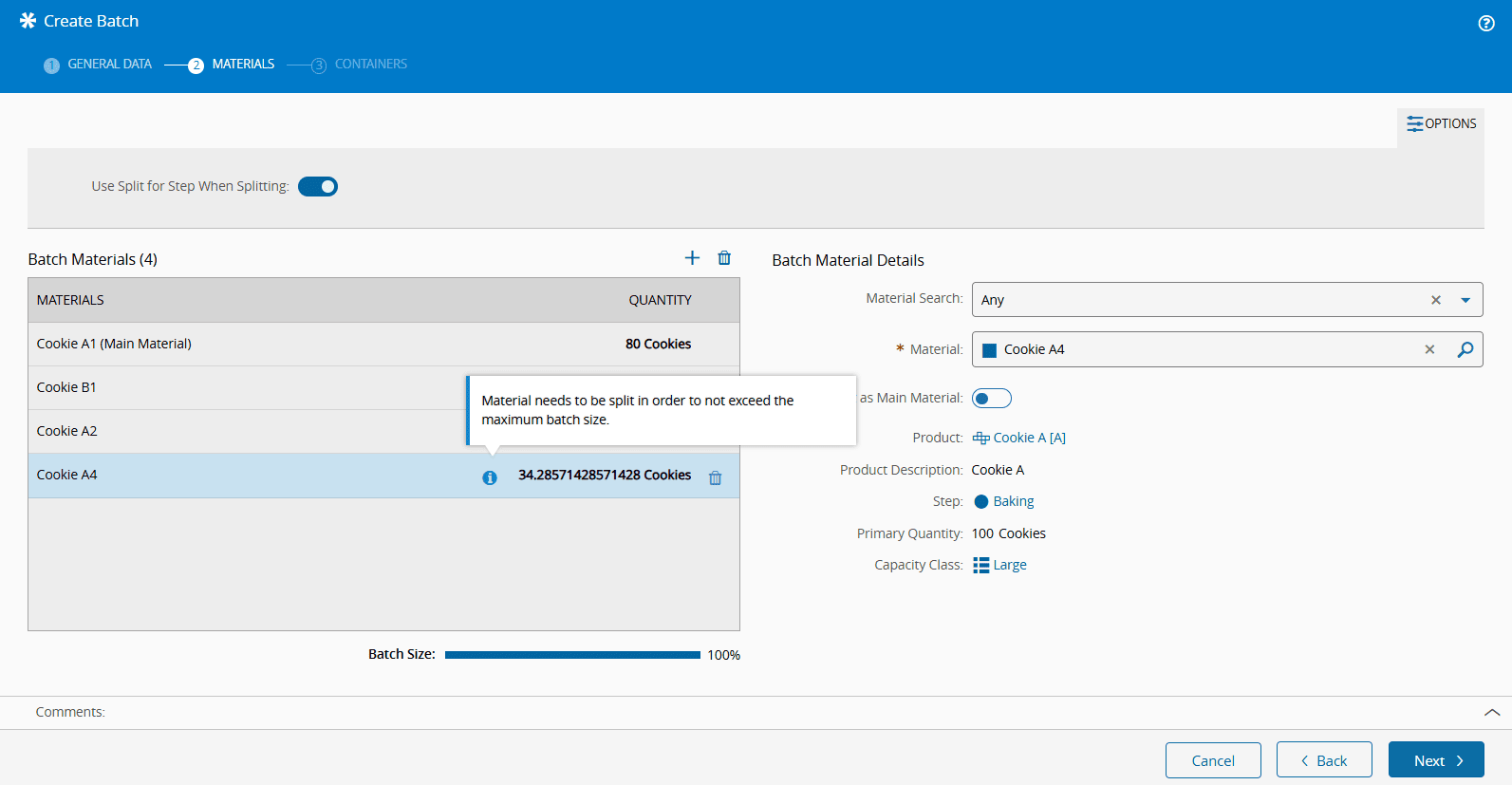Viewport: 1512px width, 785px height.
Task: Go to the General Data step
Action: [108, 65]
